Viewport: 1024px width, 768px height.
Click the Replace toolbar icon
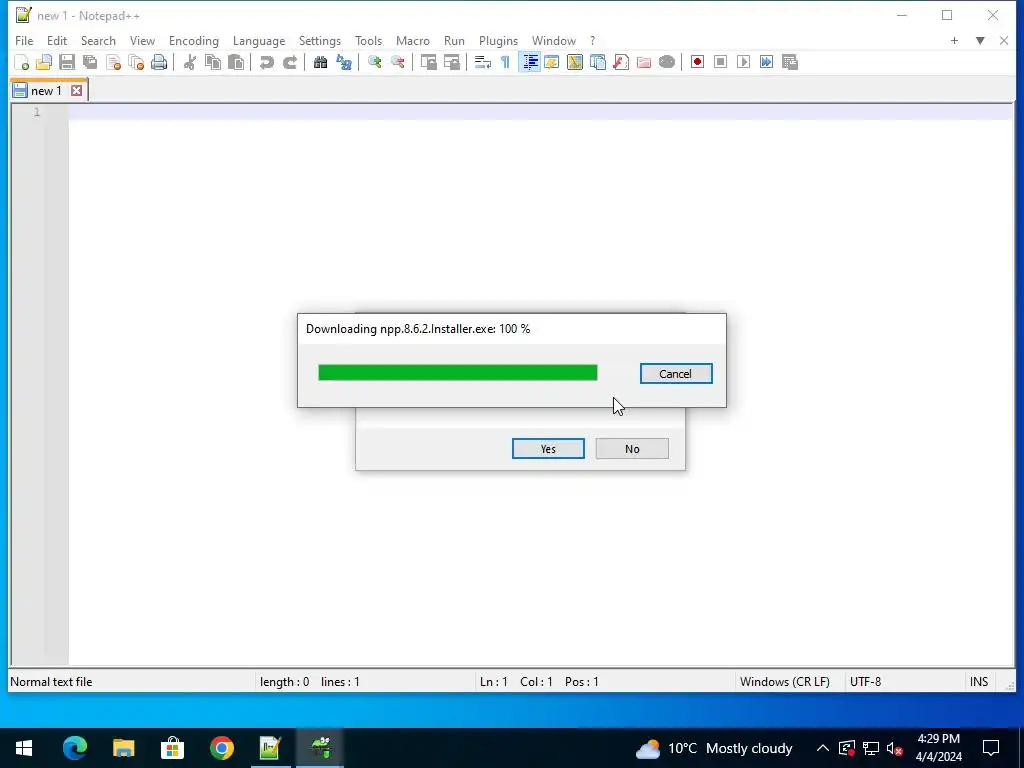(x=344, y=62)
